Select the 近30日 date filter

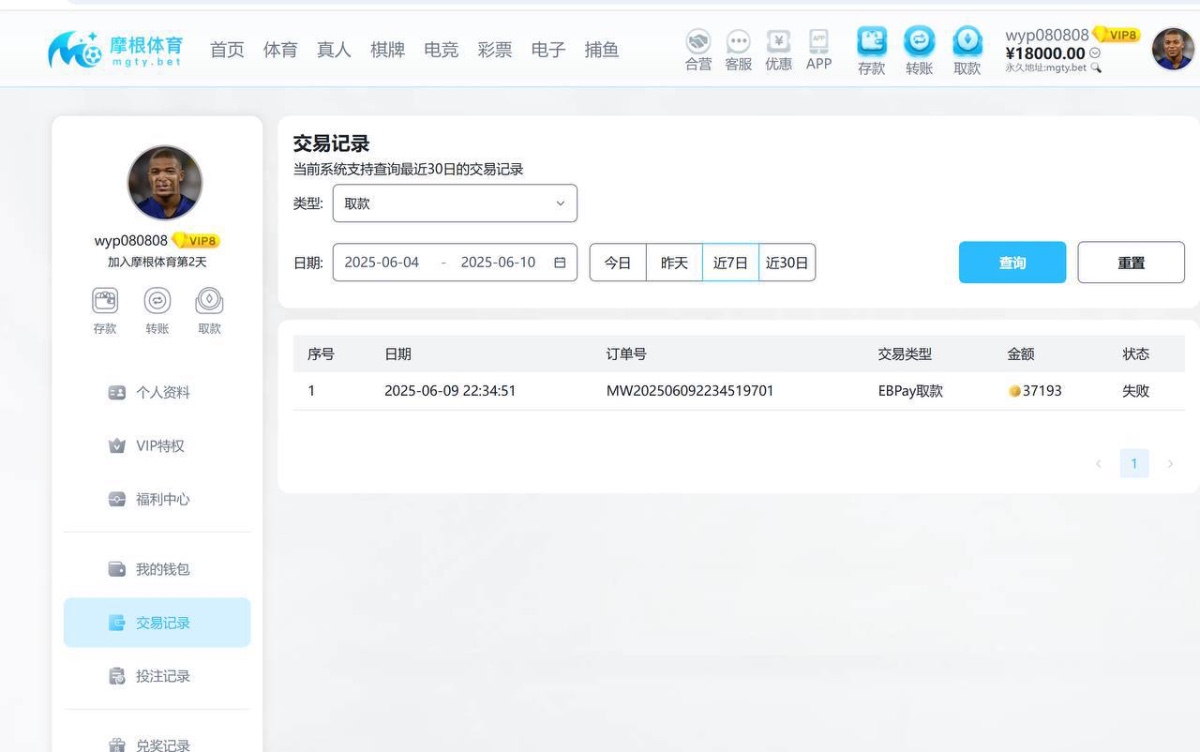coord(786,262)
